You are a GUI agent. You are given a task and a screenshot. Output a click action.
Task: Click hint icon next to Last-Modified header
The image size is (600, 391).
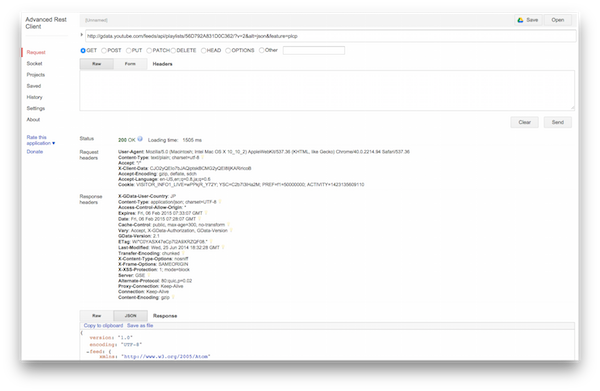[x=223, y=247]
